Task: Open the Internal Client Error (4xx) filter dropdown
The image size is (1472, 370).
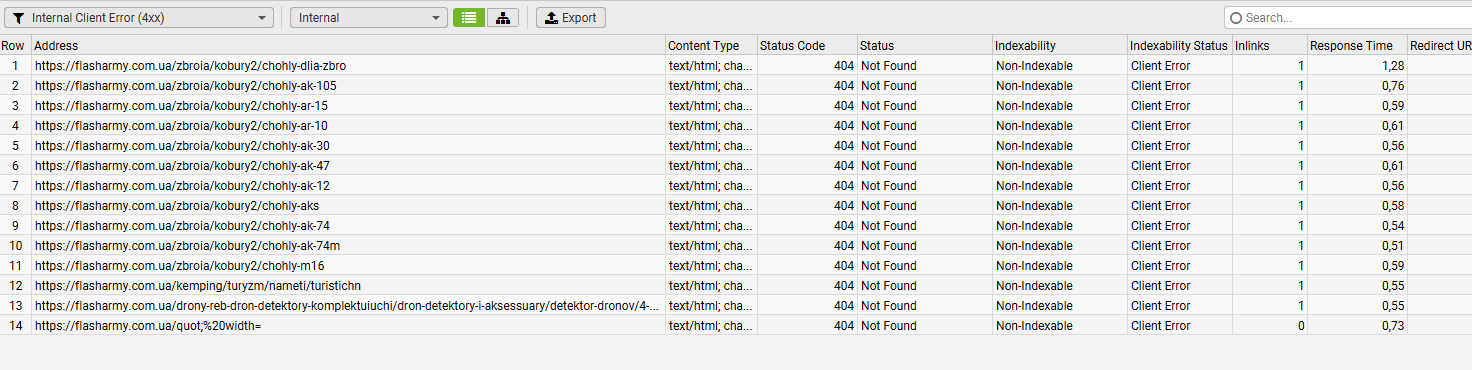Action: point(139,18)
